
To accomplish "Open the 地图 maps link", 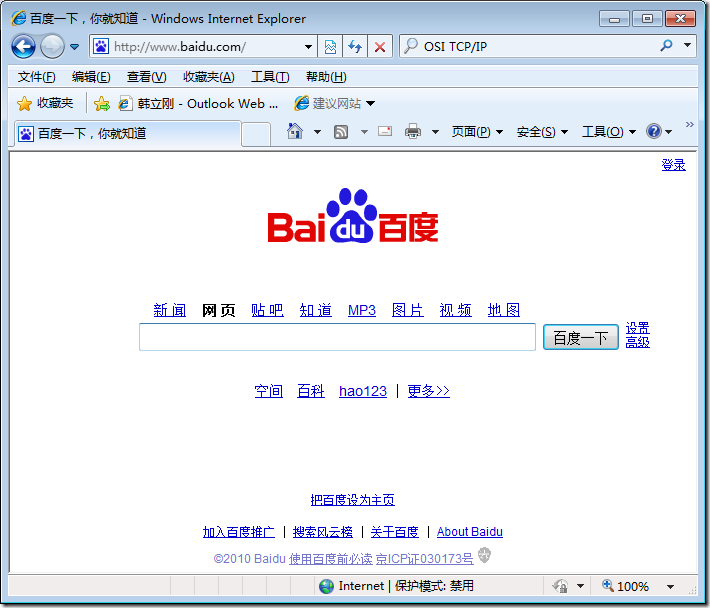I will click(504, 310).
